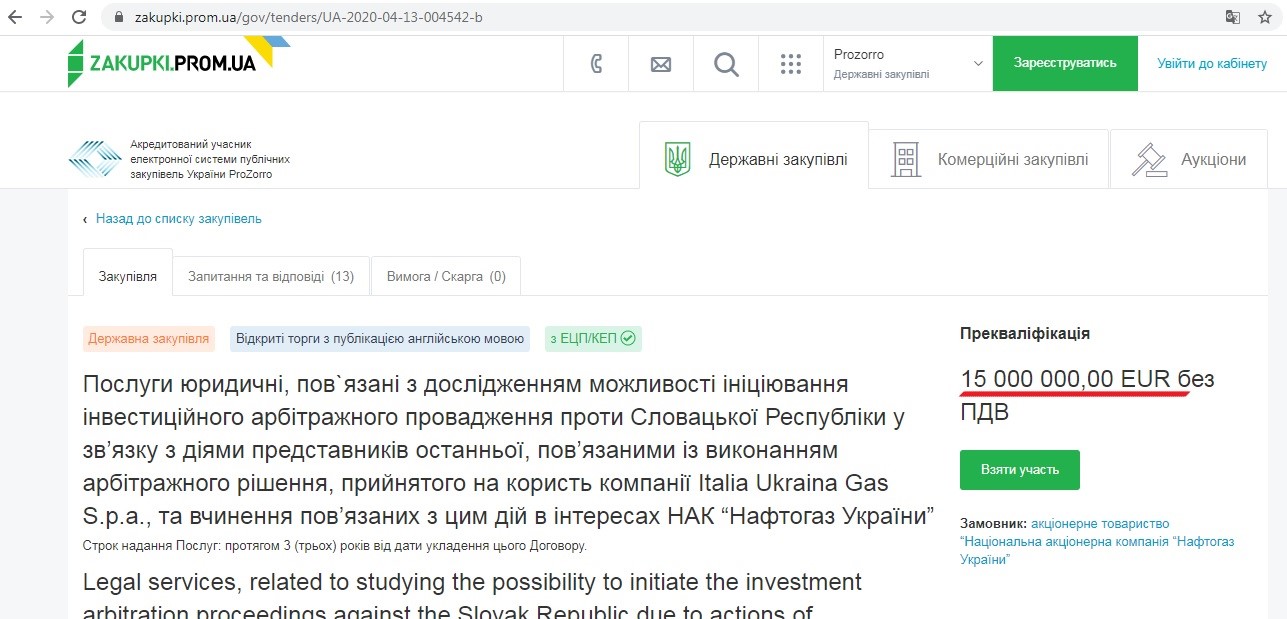The height and width of the screenshot is (619, 1287).
Task: Open the Вимога / Скарга (0) tab
Action: 446,276
